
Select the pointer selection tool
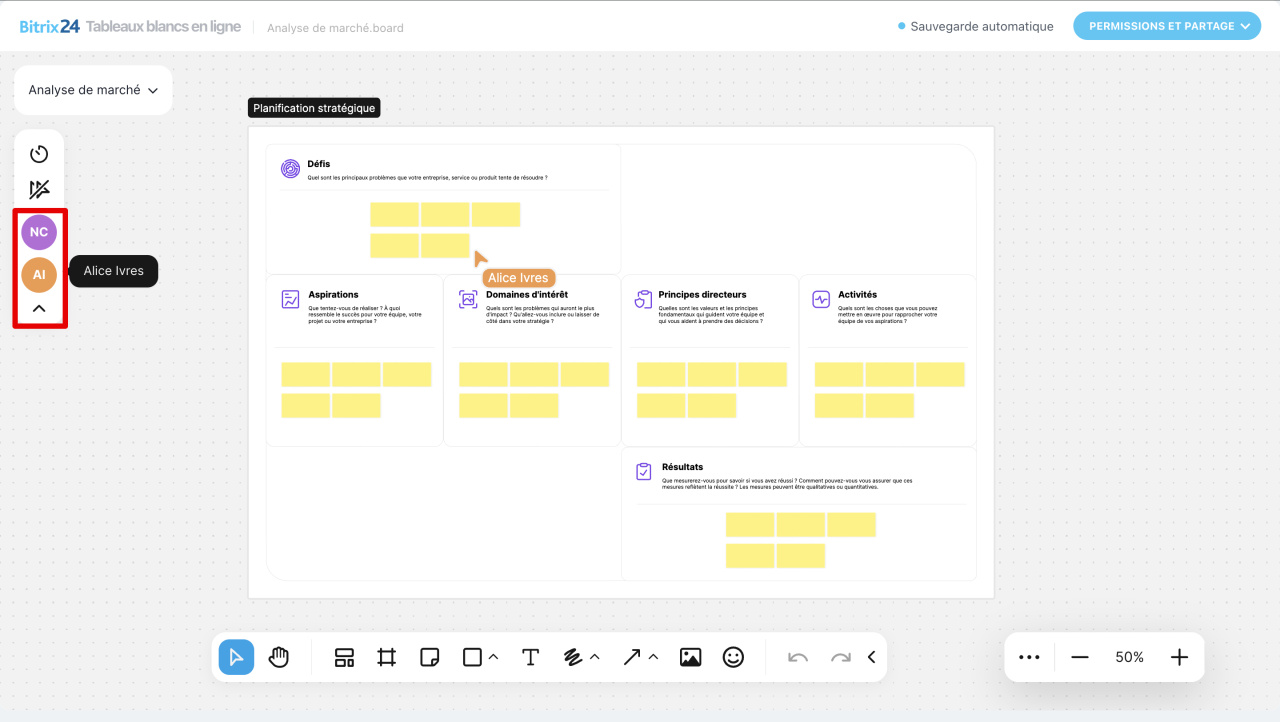(x=236, y=657)
